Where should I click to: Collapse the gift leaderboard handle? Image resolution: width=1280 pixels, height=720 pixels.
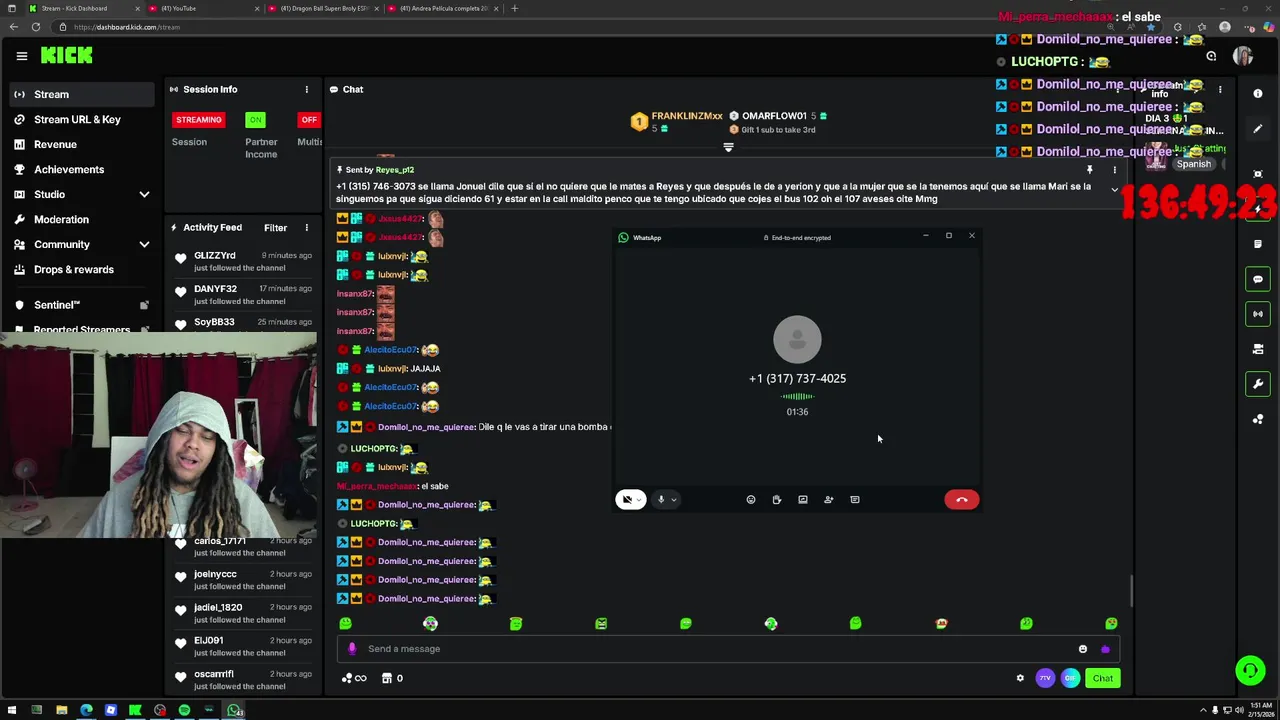point(728,147)
